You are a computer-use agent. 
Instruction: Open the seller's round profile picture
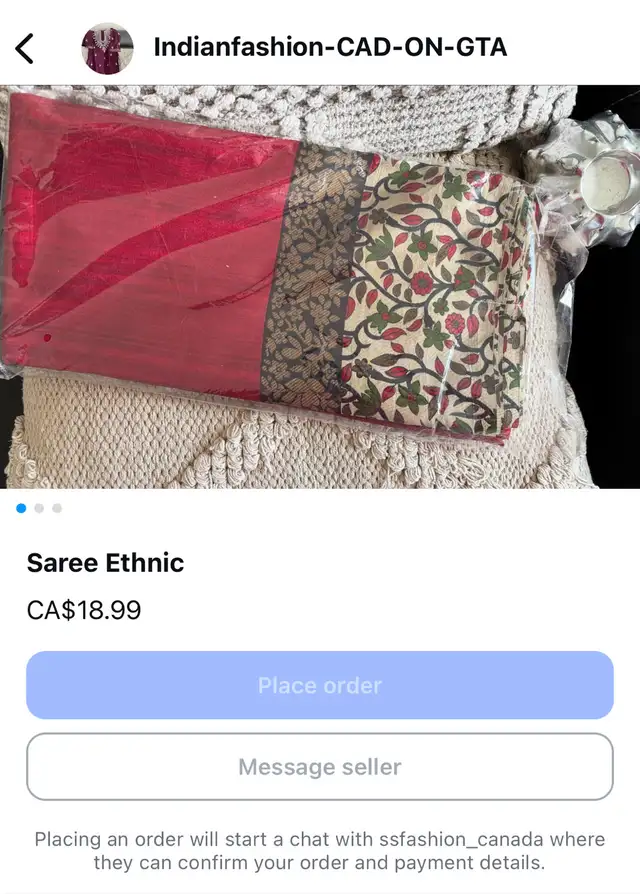pos(107,48)
